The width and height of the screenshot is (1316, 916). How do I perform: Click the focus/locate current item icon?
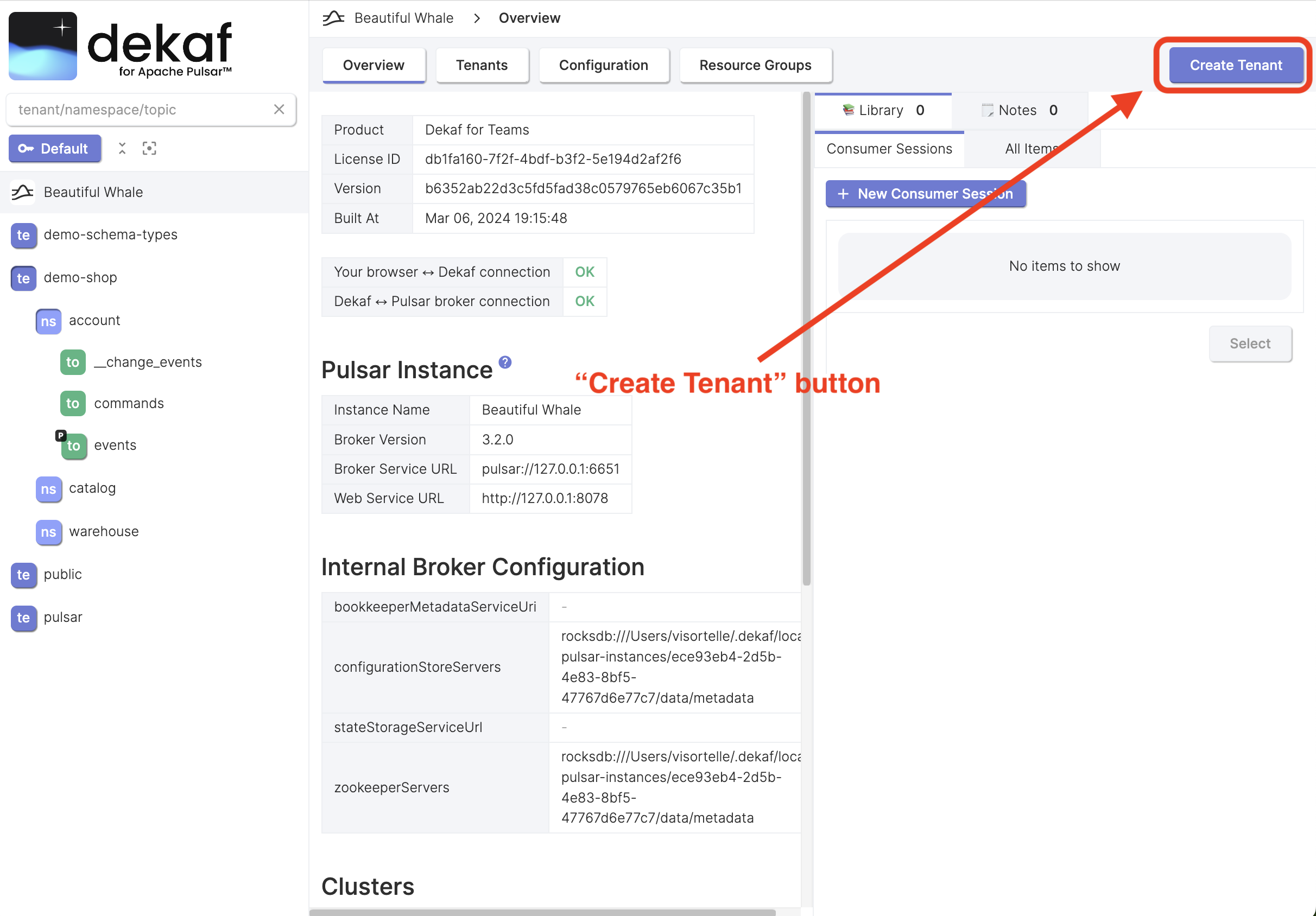click(149, 148)
